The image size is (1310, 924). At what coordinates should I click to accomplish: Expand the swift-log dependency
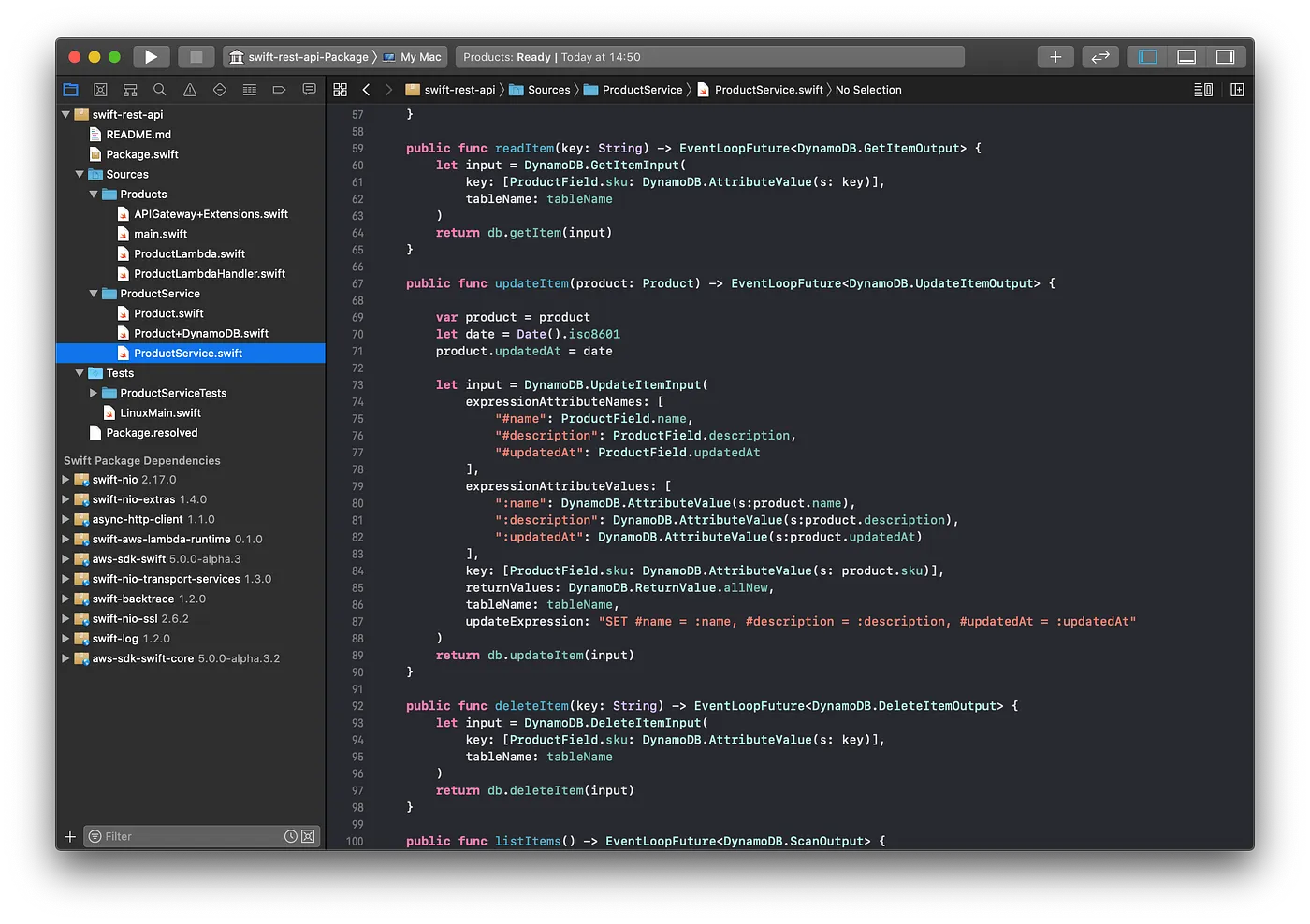click(x=65, y=639)
